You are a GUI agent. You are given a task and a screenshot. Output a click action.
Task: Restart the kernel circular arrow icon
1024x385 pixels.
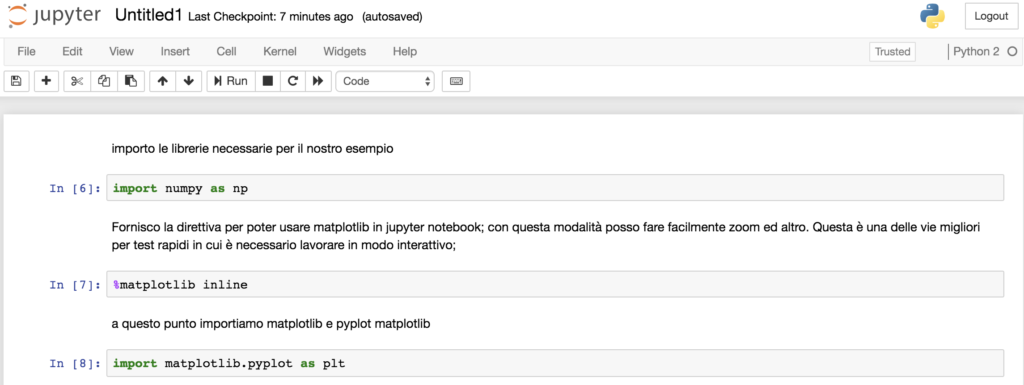[293, 82]
